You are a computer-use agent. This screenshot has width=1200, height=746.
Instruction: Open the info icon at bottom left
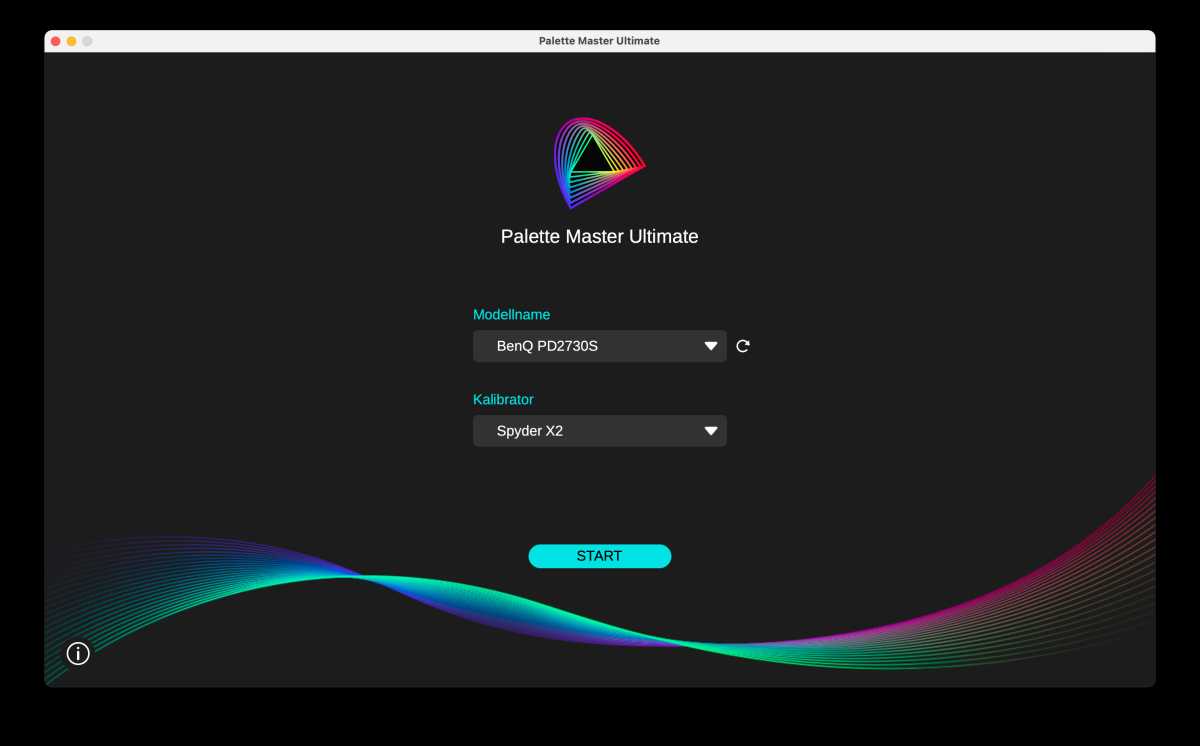(x=78, y=653)
